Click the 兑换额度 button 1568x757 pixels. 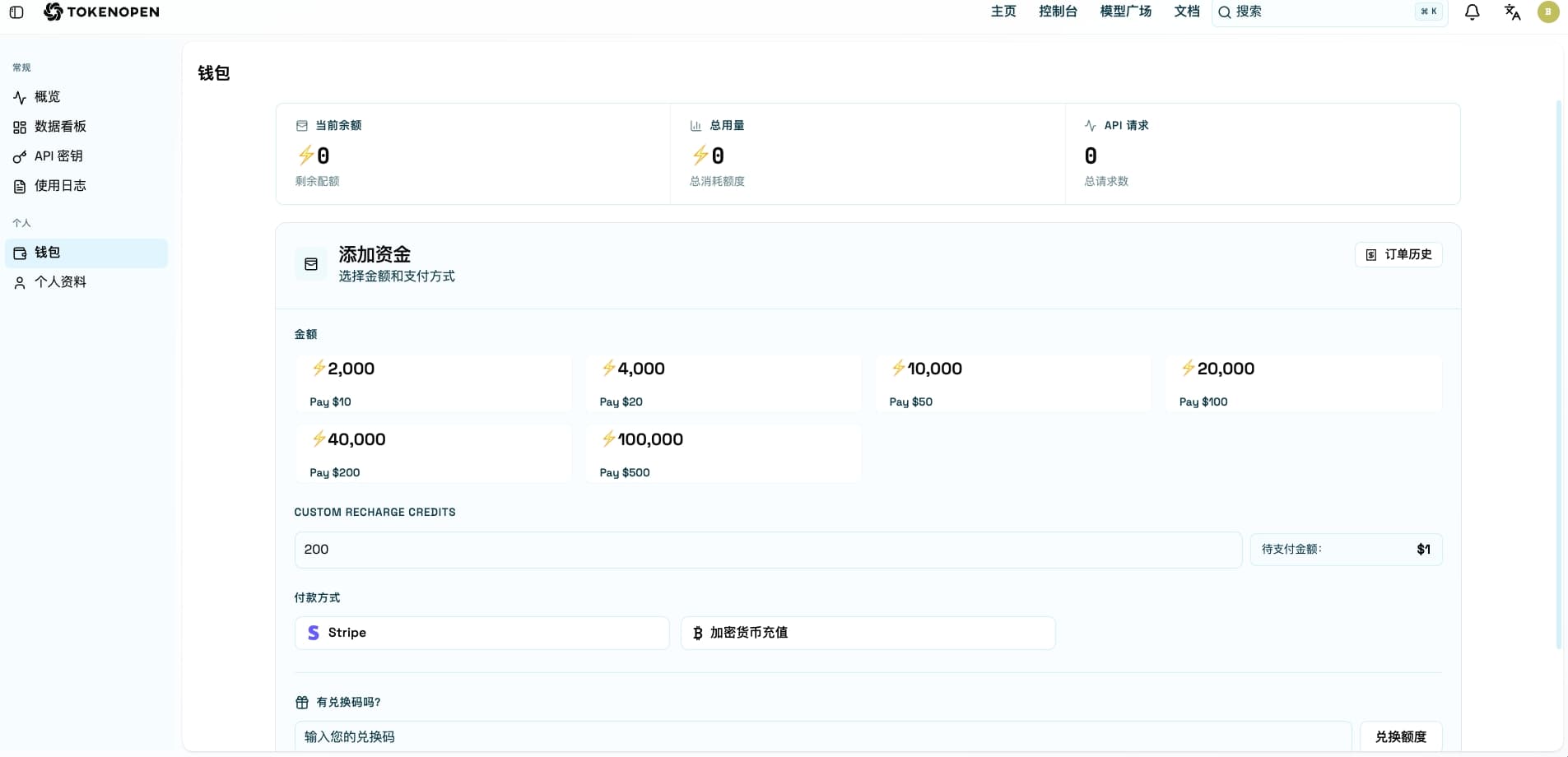point(1401,737)
